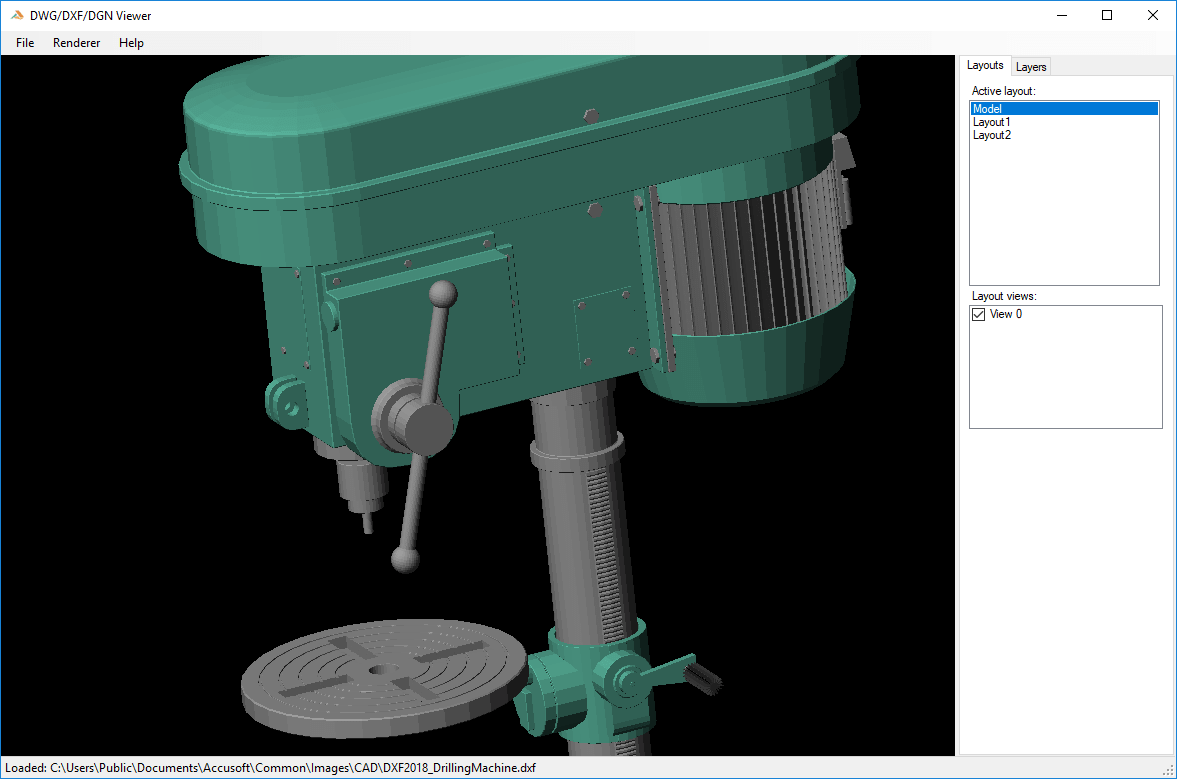This screenshot has width=1177, height=779.
Task: Open the Help menu
Action: click(x=131, y=43)
